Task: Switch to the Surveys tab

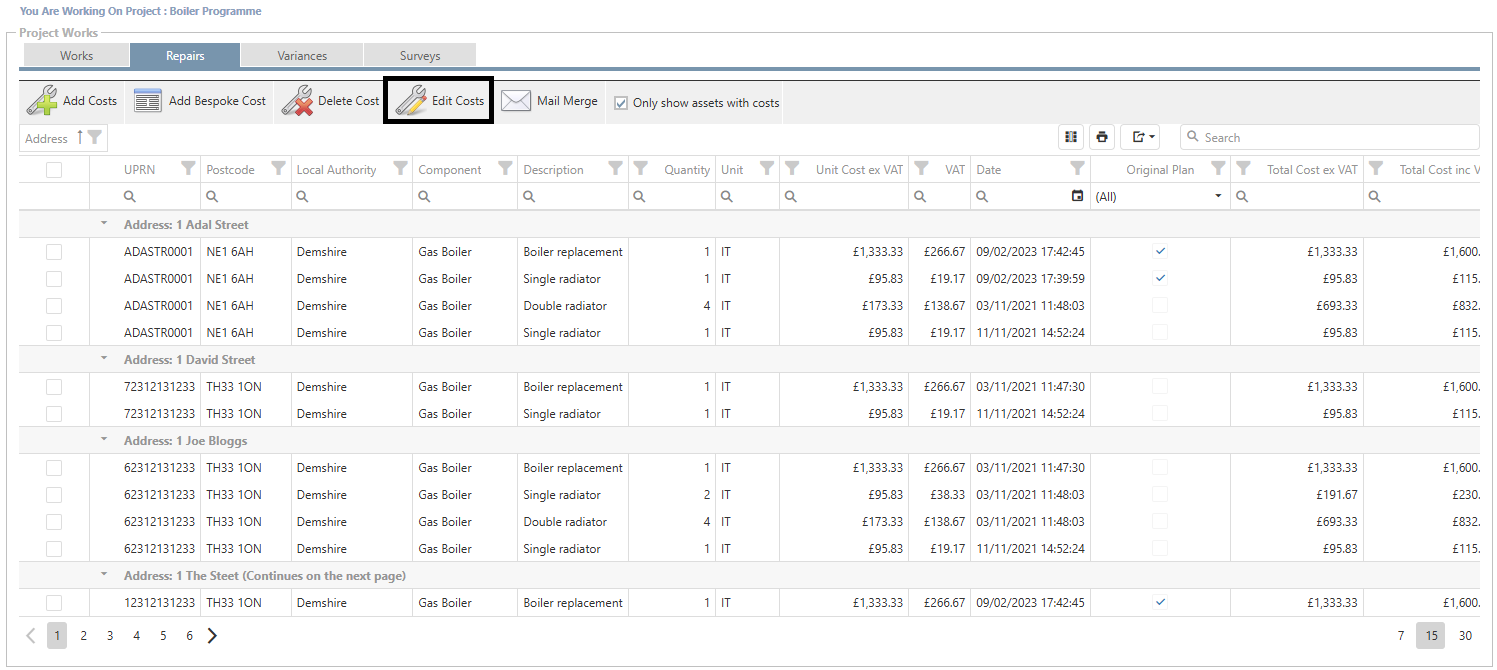Action: 420,56
